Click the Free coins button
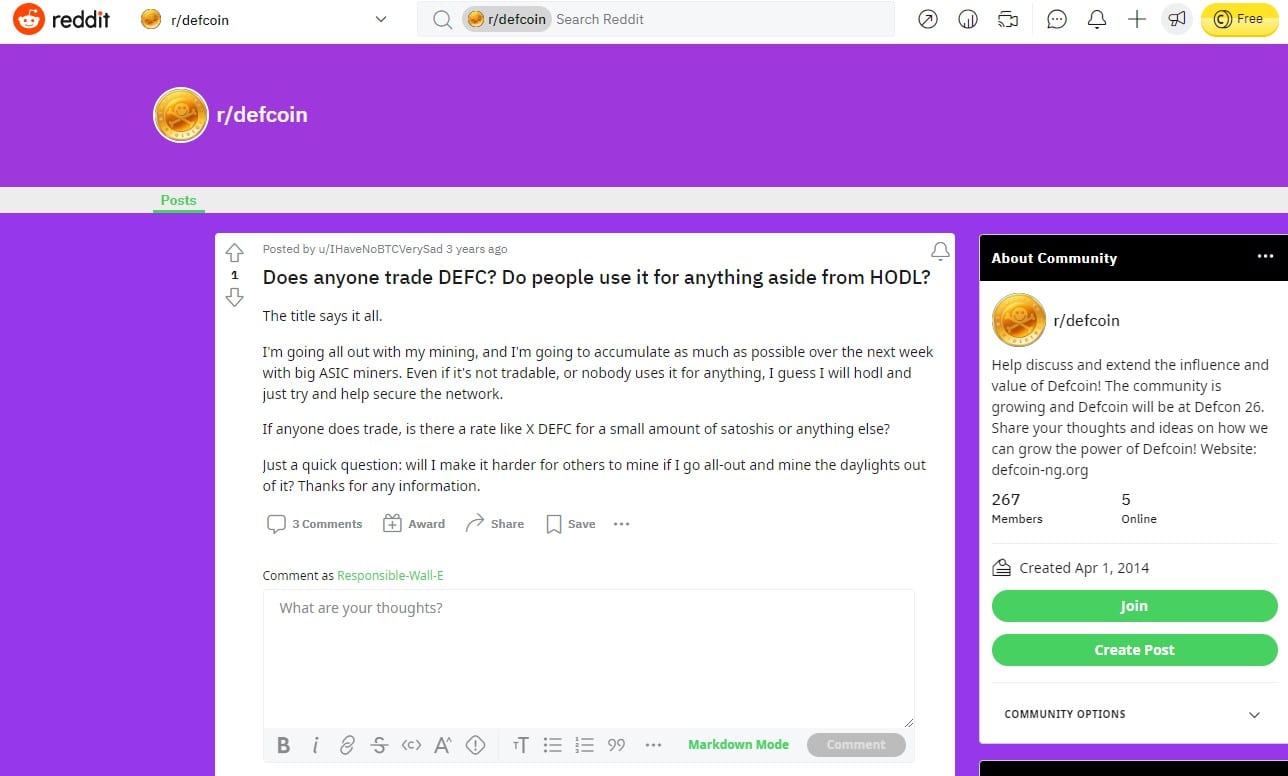The width and height of the screenshot is (1288, 776). (x=1239, y=19)
